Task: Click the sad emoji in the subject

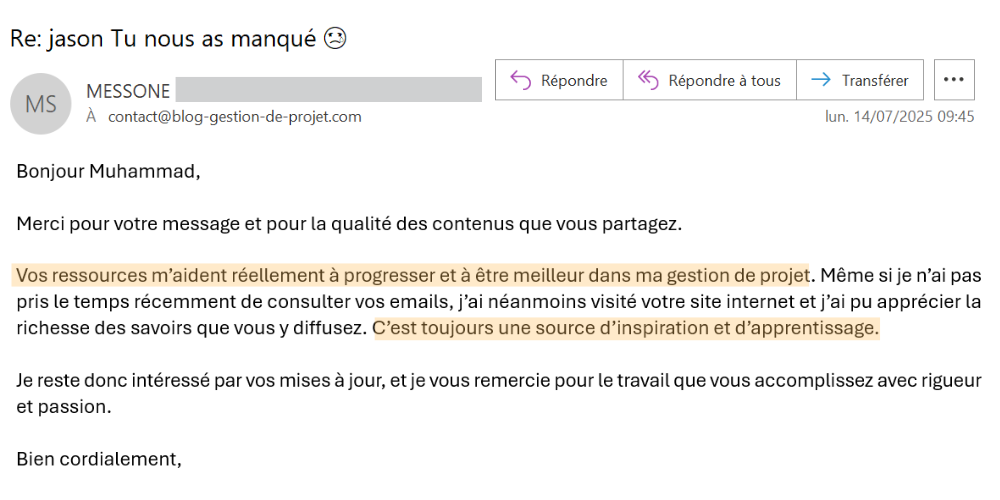Action: click(335, 39)
